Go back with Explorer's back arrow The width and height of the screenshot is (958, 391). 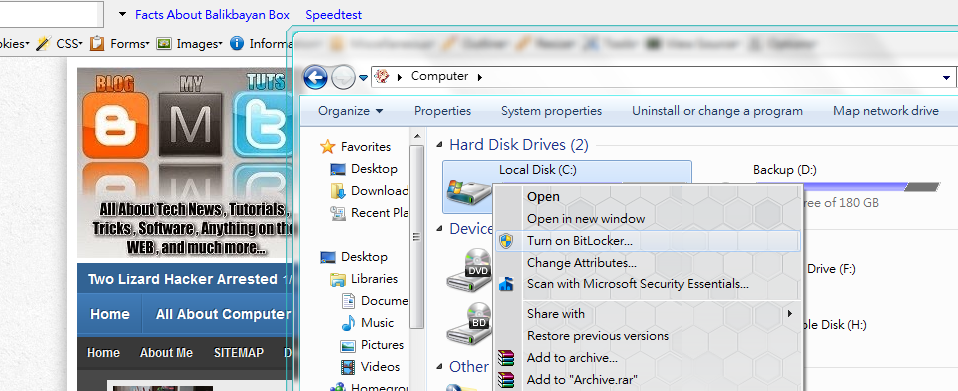(x=315, y=78)
